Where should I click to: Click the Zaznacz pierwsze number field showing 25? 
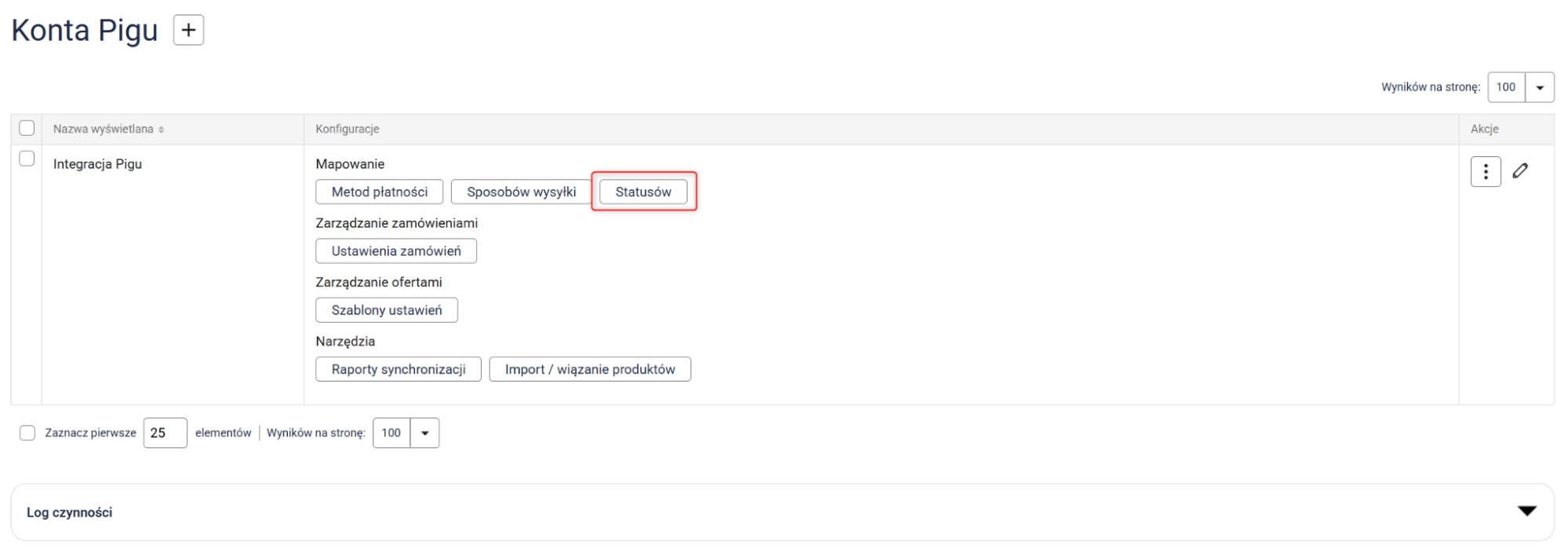pos(165,433)
